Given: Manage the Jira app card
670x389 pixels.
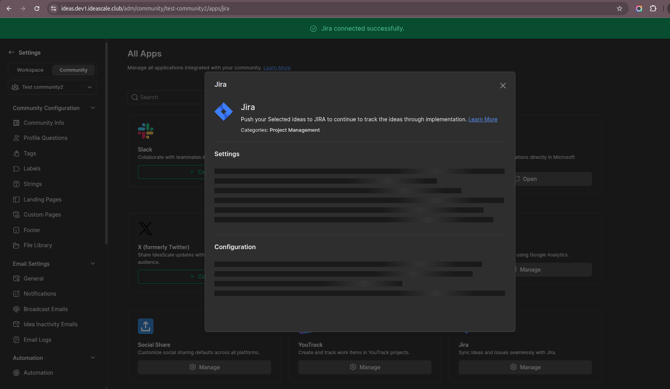Looking at the screenshot, I should click(x=525, y=367).
